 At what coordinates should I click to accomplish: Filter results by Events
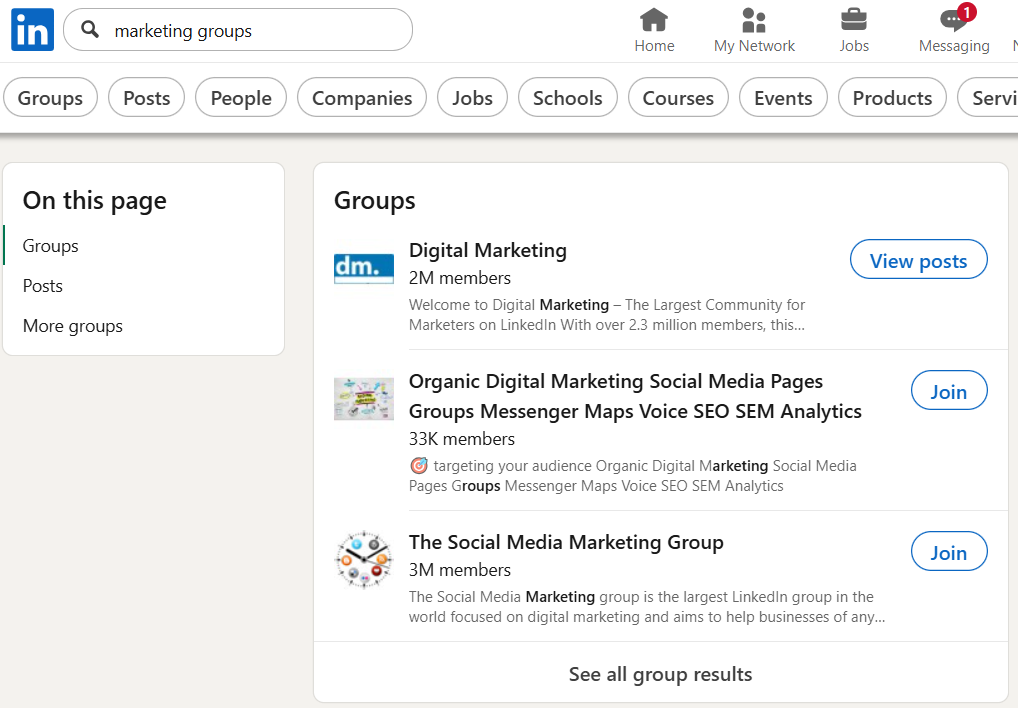click(783, 97)
